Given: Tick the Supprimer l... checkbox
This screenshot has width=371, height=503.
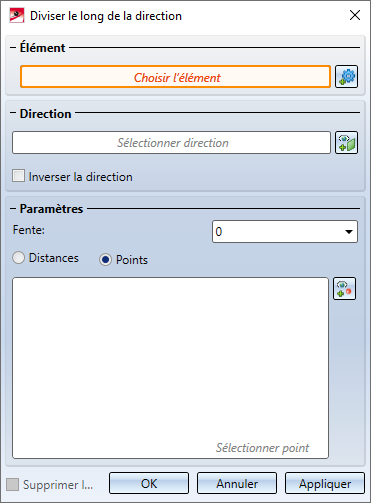Looking at the screenshot, I should [13, 484].
